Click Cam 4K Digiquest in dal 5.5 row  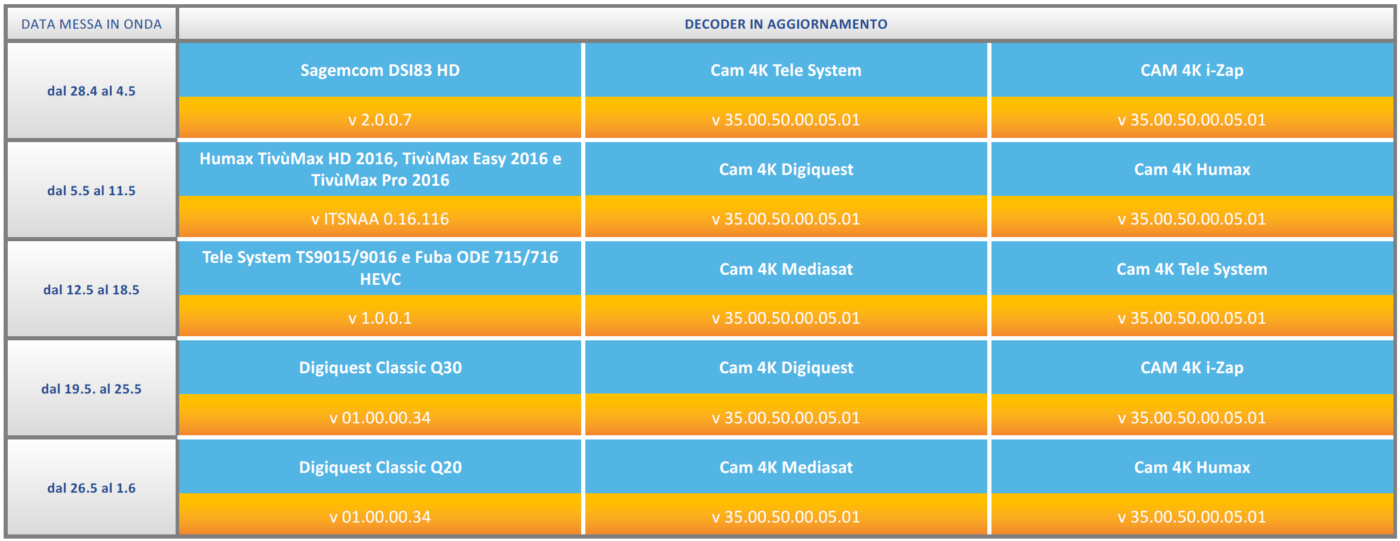[786, 169]
